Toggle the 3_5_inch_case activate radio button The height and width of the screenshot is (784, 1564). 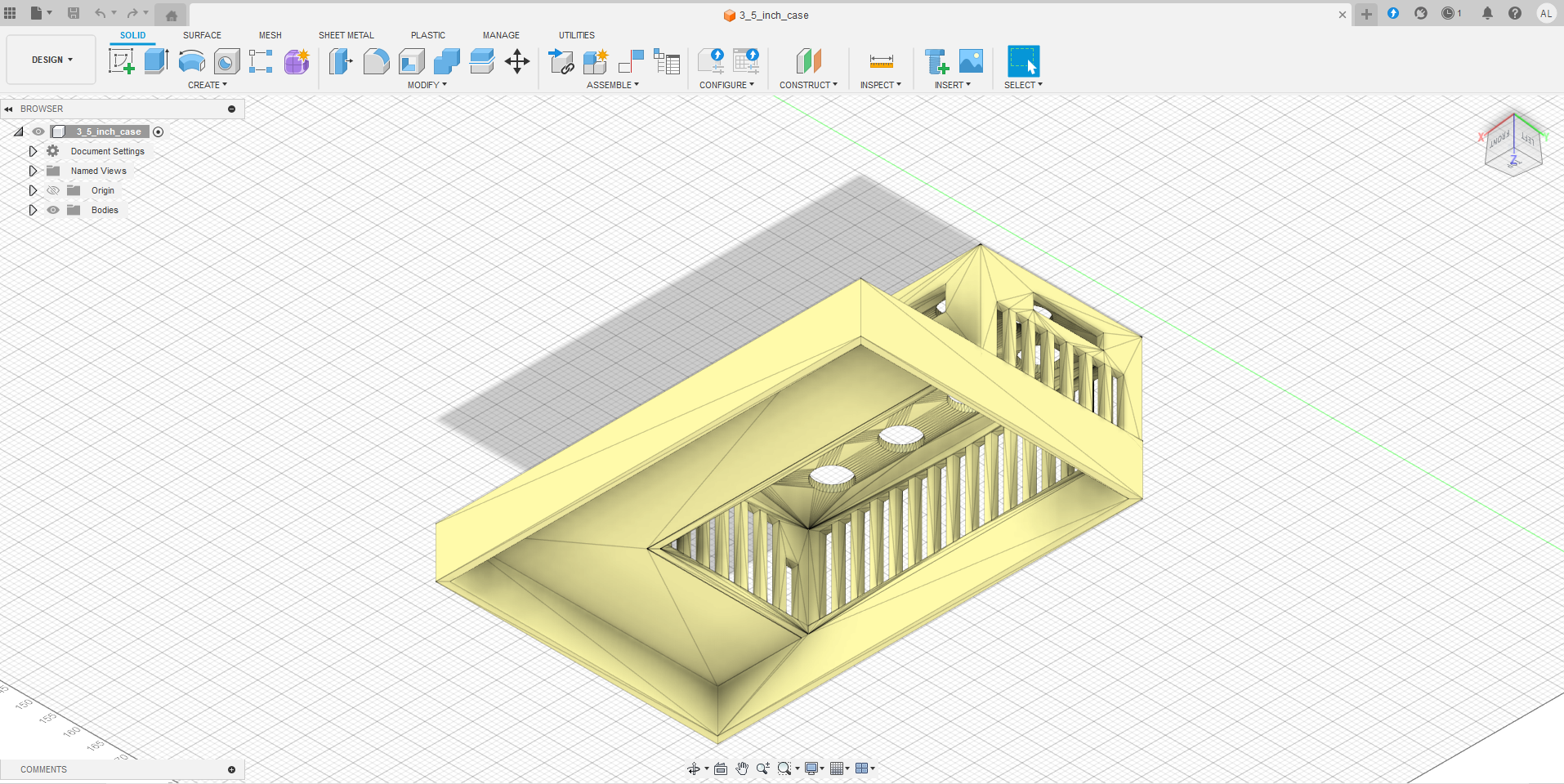(159, 131)
